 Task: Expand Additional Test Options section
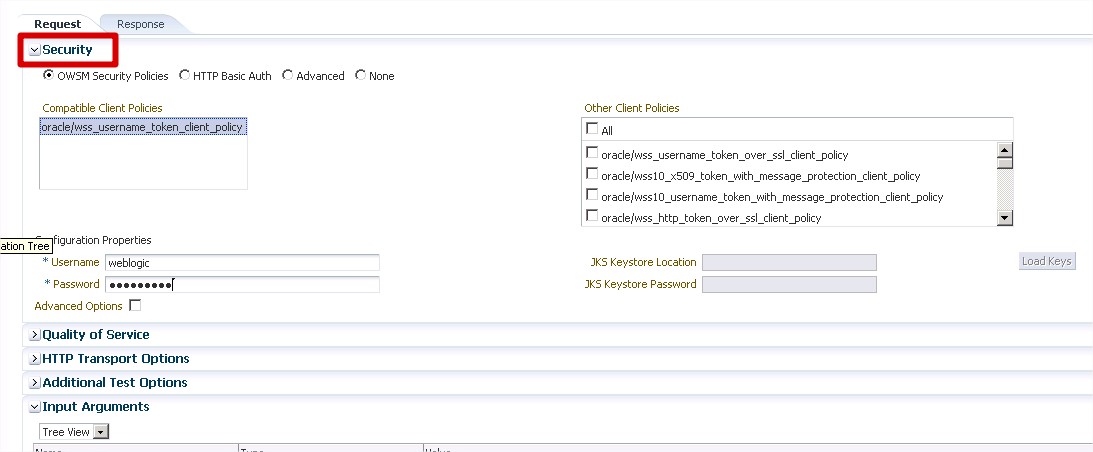(x=35, y=383)
